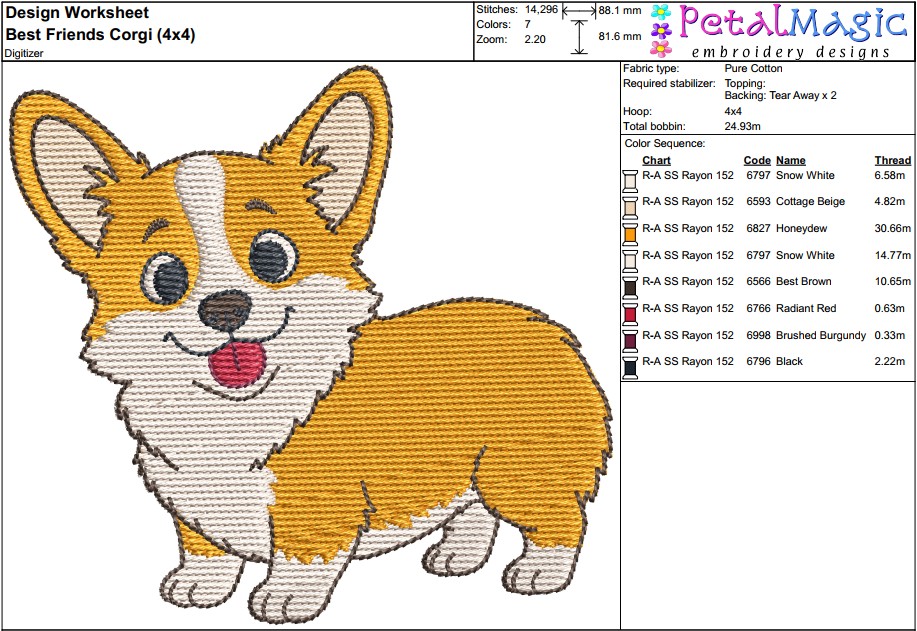Click the 'Black' color name

[x=790, y=361]
